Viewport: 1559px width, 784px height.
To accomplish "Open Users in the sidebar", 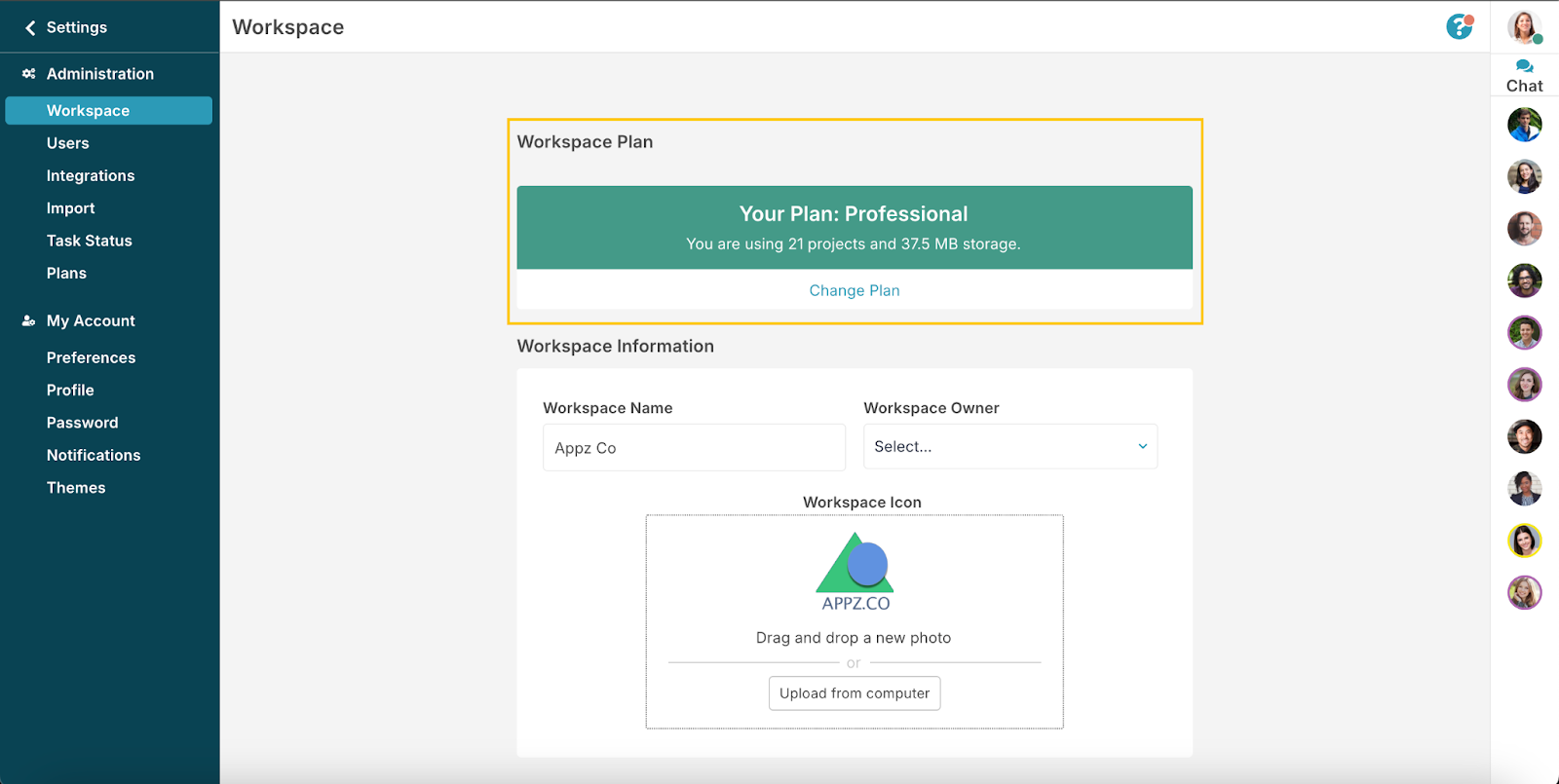I will [x=68, y=143].
